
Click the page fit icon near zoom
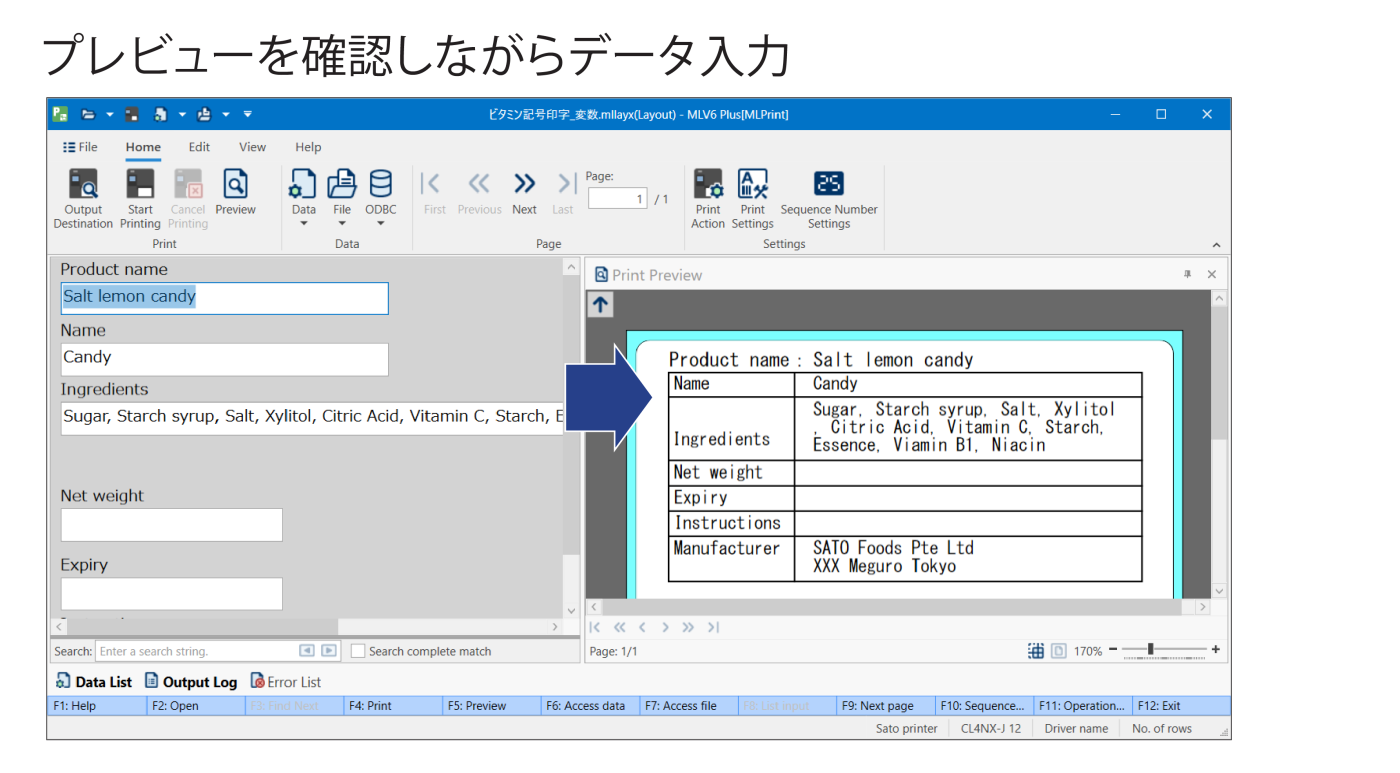pos(1058,651)
